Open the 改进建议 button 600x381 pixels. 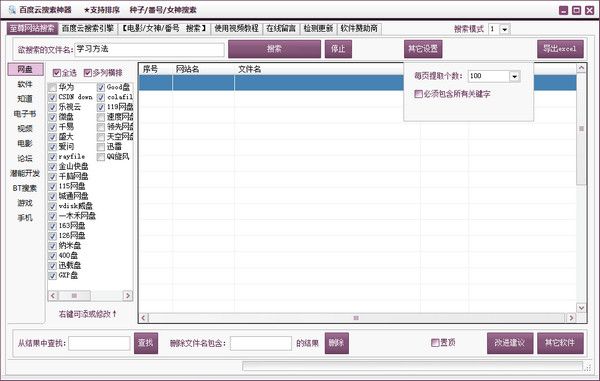tap(510, 343)
